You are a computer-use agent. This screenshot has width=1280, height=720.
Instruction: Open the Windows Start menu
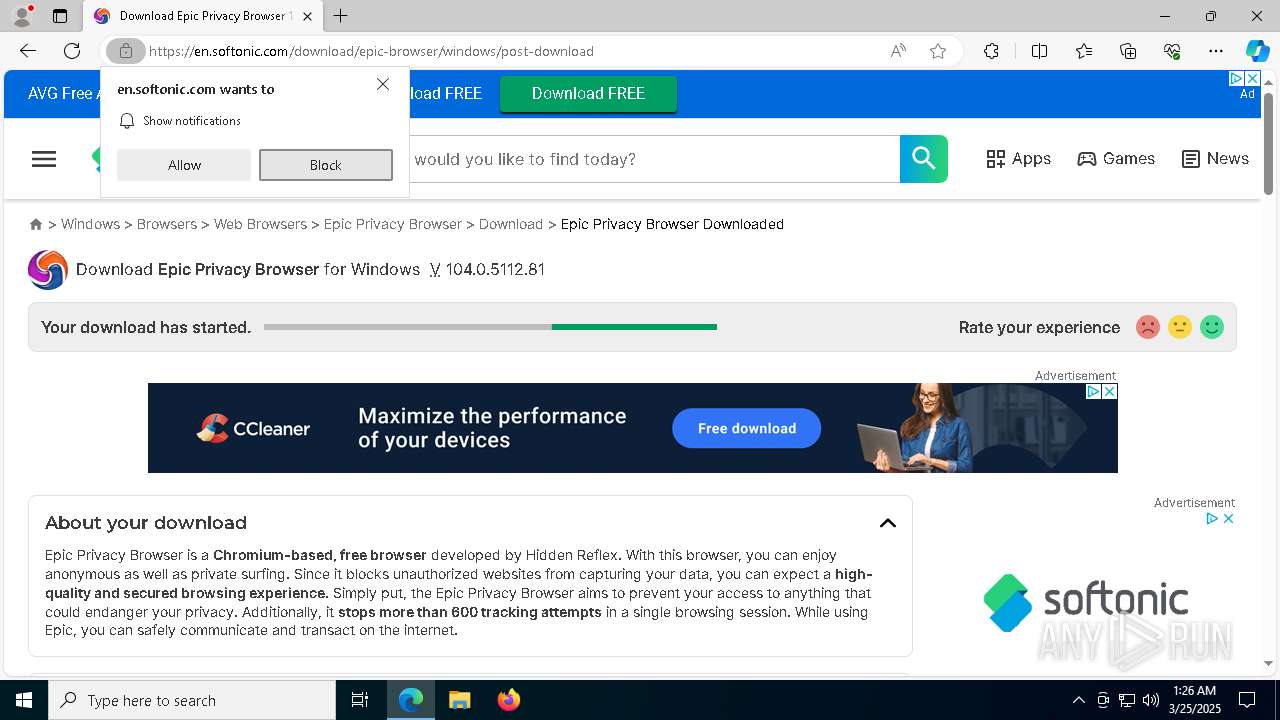(x=24, y=700)
